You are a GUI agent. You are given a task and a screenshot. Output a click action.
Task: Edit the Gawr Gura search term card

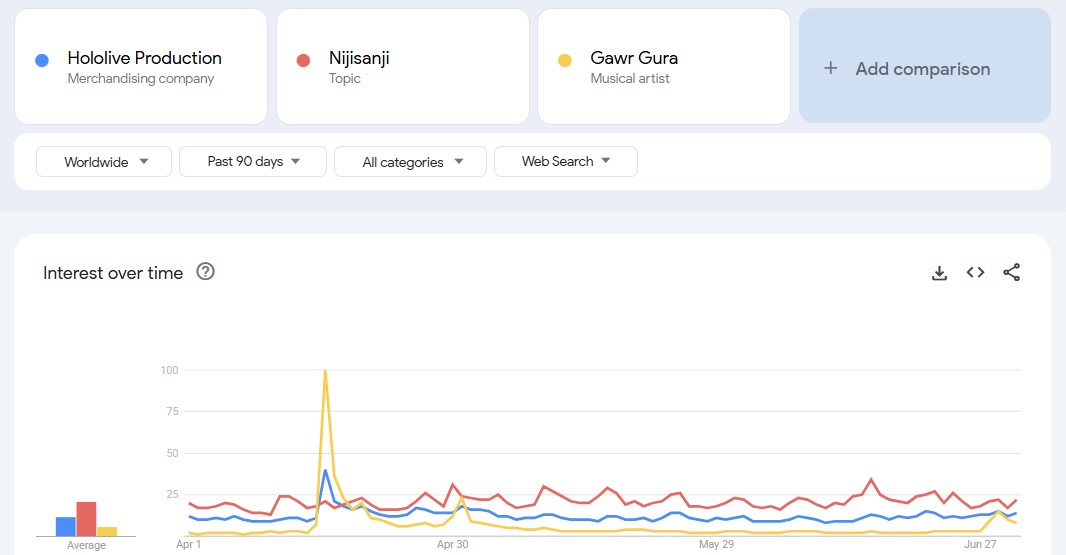[664, 67]
